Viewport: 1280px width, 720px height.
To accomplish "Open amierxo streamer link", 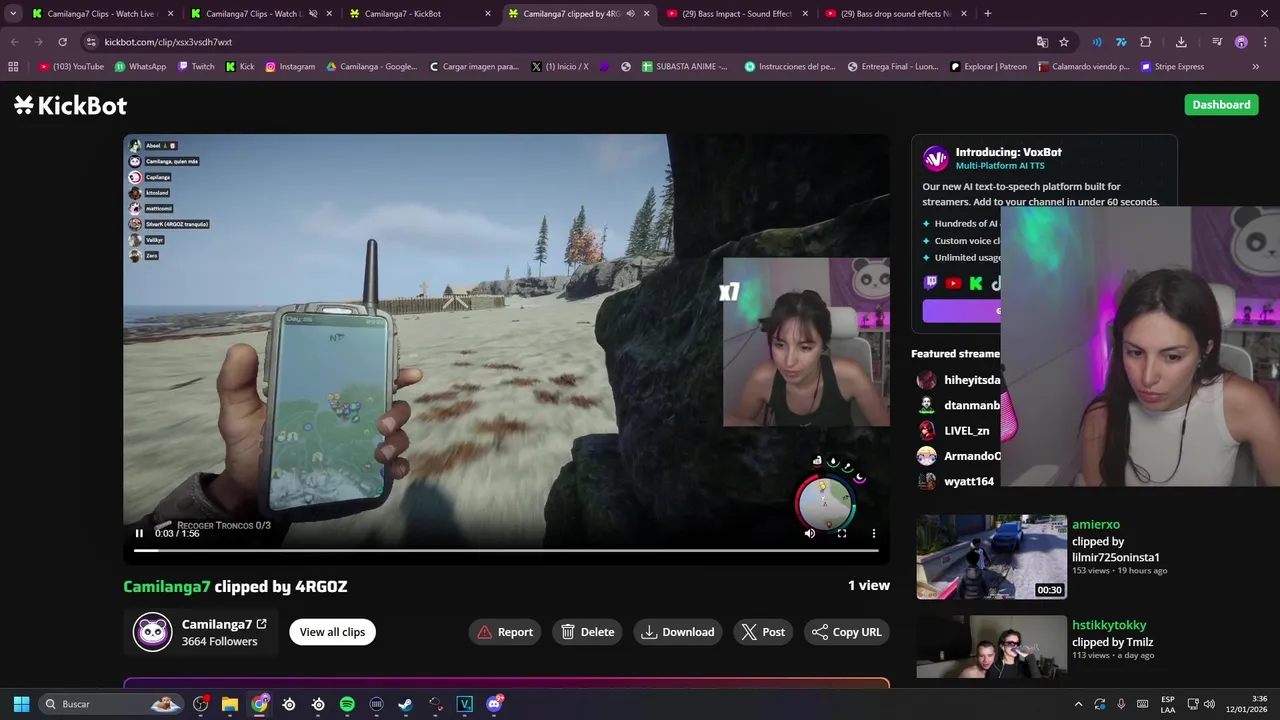I will pyautogui.click(x=1096, y=524).
